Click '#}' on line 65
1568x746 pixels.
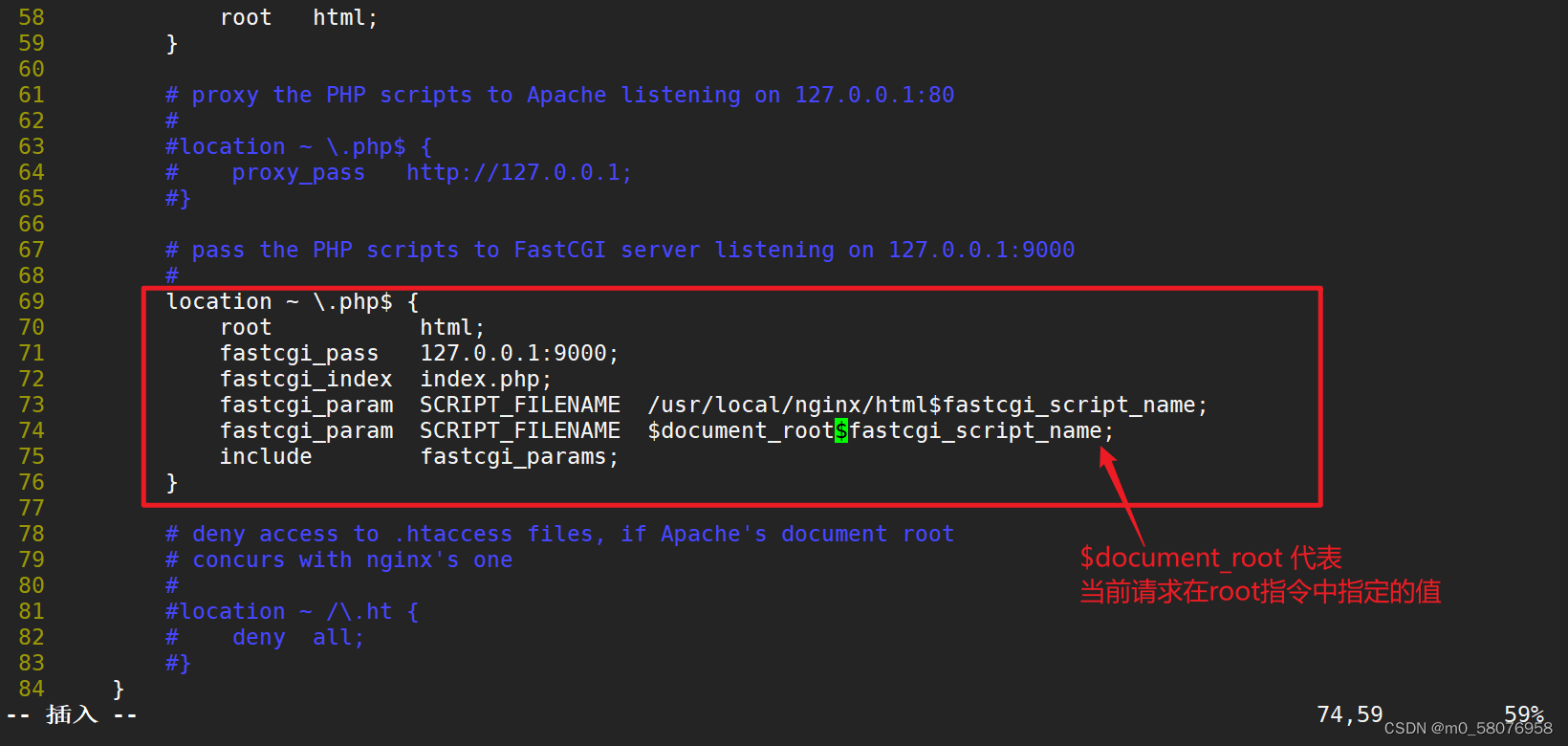pyautogui.click(x=178, y=198)
